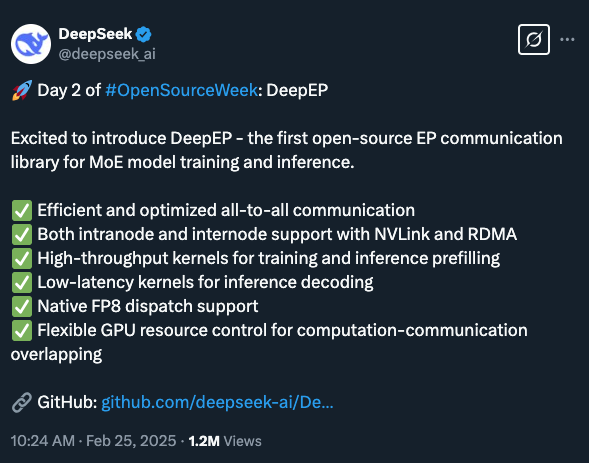Click the DeepSeek whale profile avatar

[x=31, y=44]
